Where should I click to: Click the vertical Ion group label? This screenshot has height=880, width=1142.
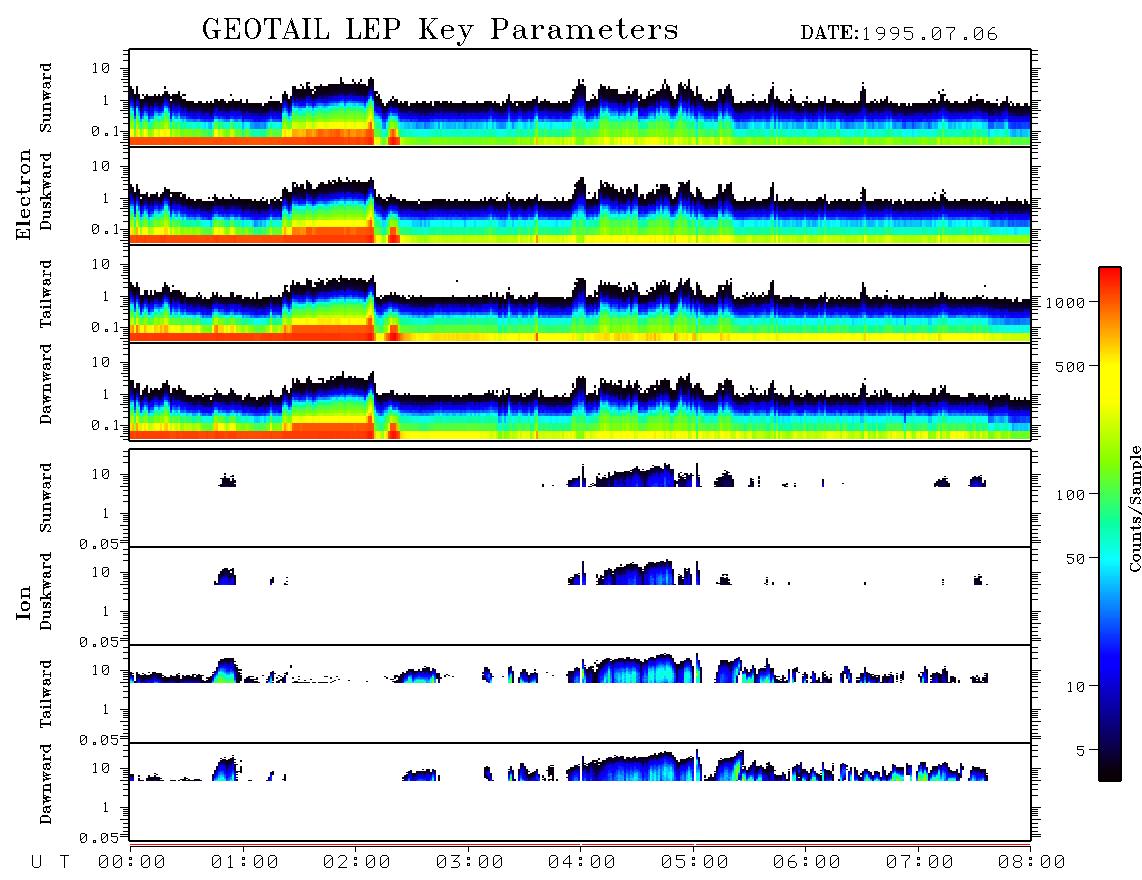click(x=23, y=602)
